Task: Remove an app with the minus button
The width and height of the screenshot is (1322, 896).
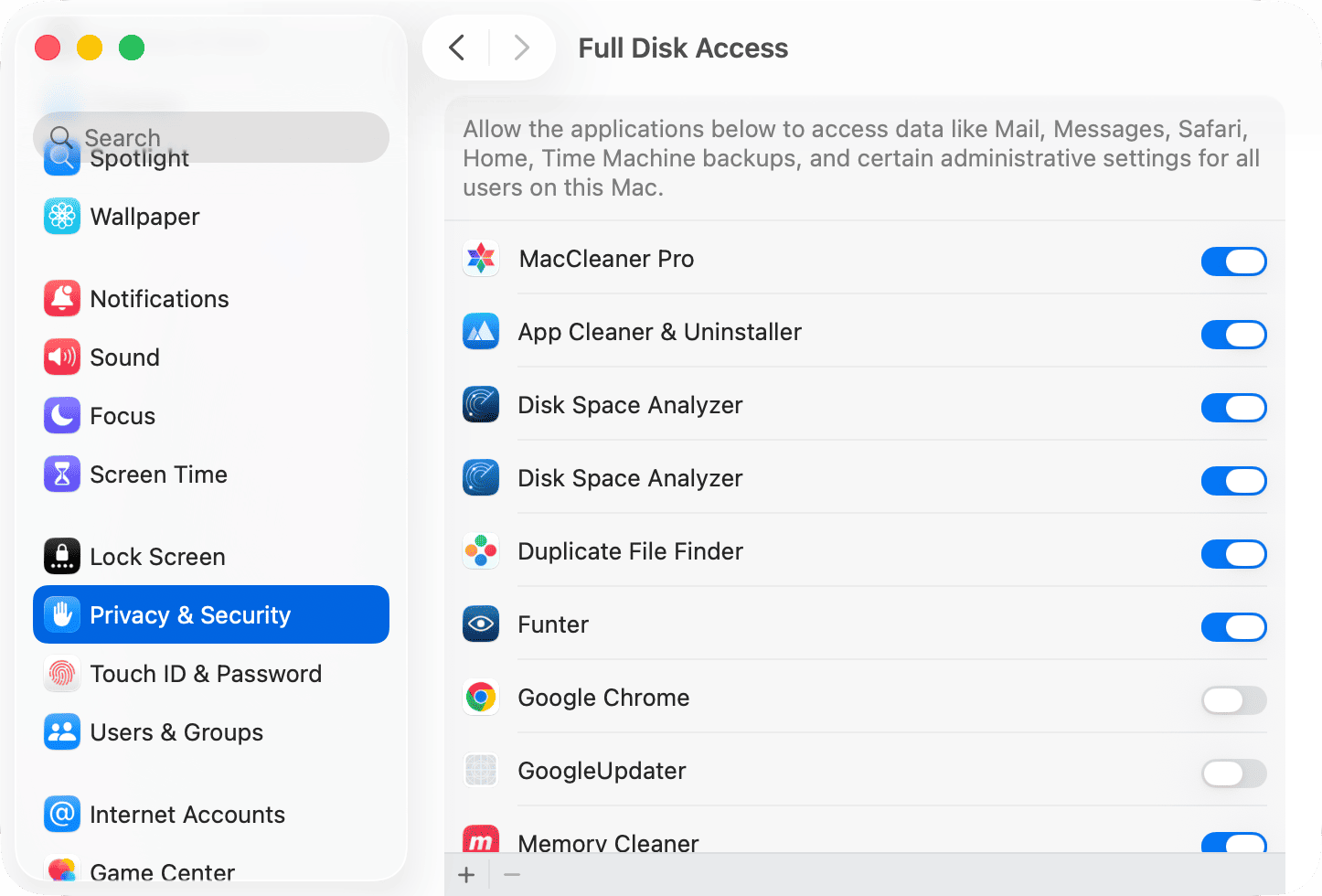Action: coord(512,875)
